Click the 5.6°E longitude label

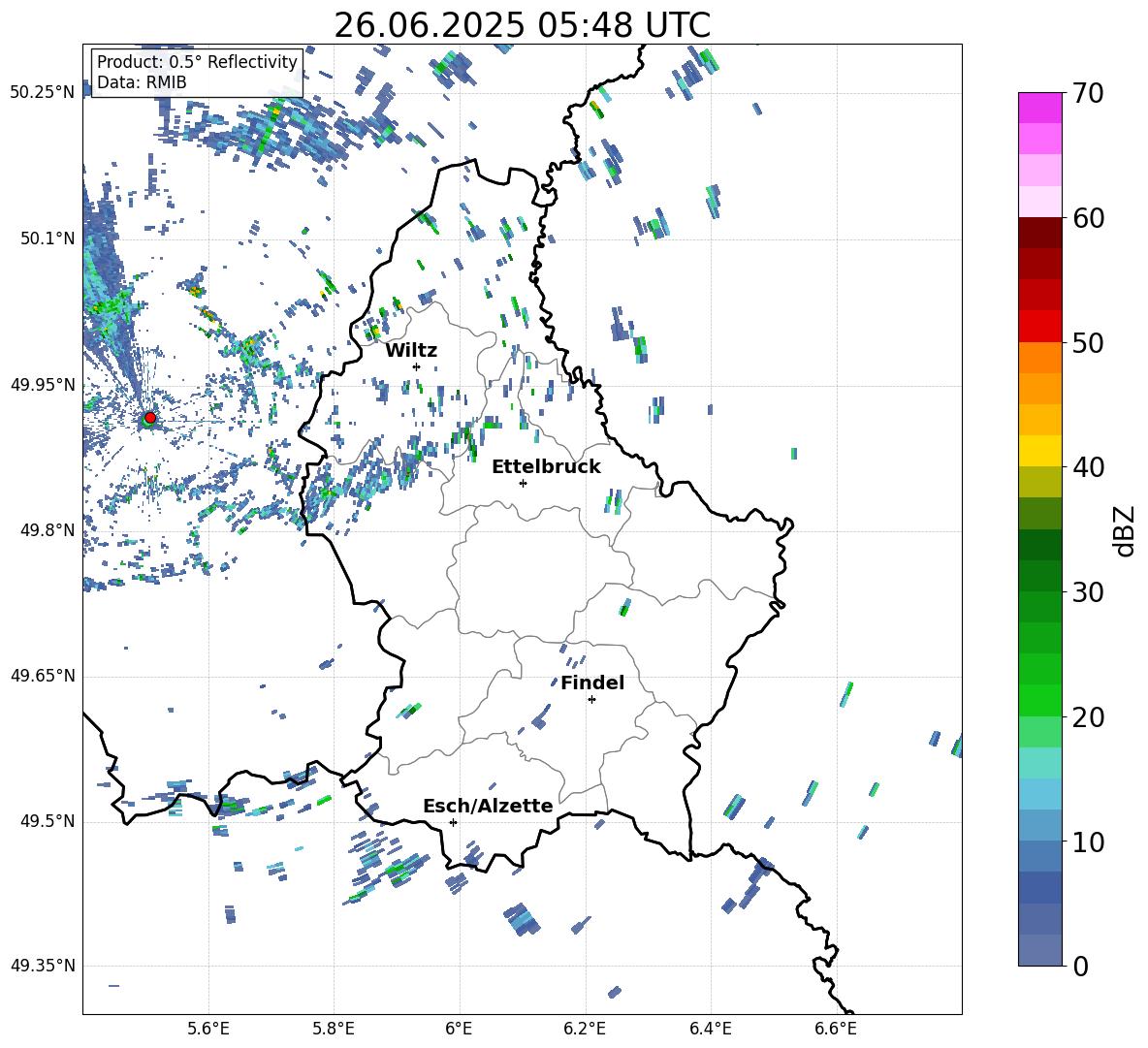pos(208,1029)
